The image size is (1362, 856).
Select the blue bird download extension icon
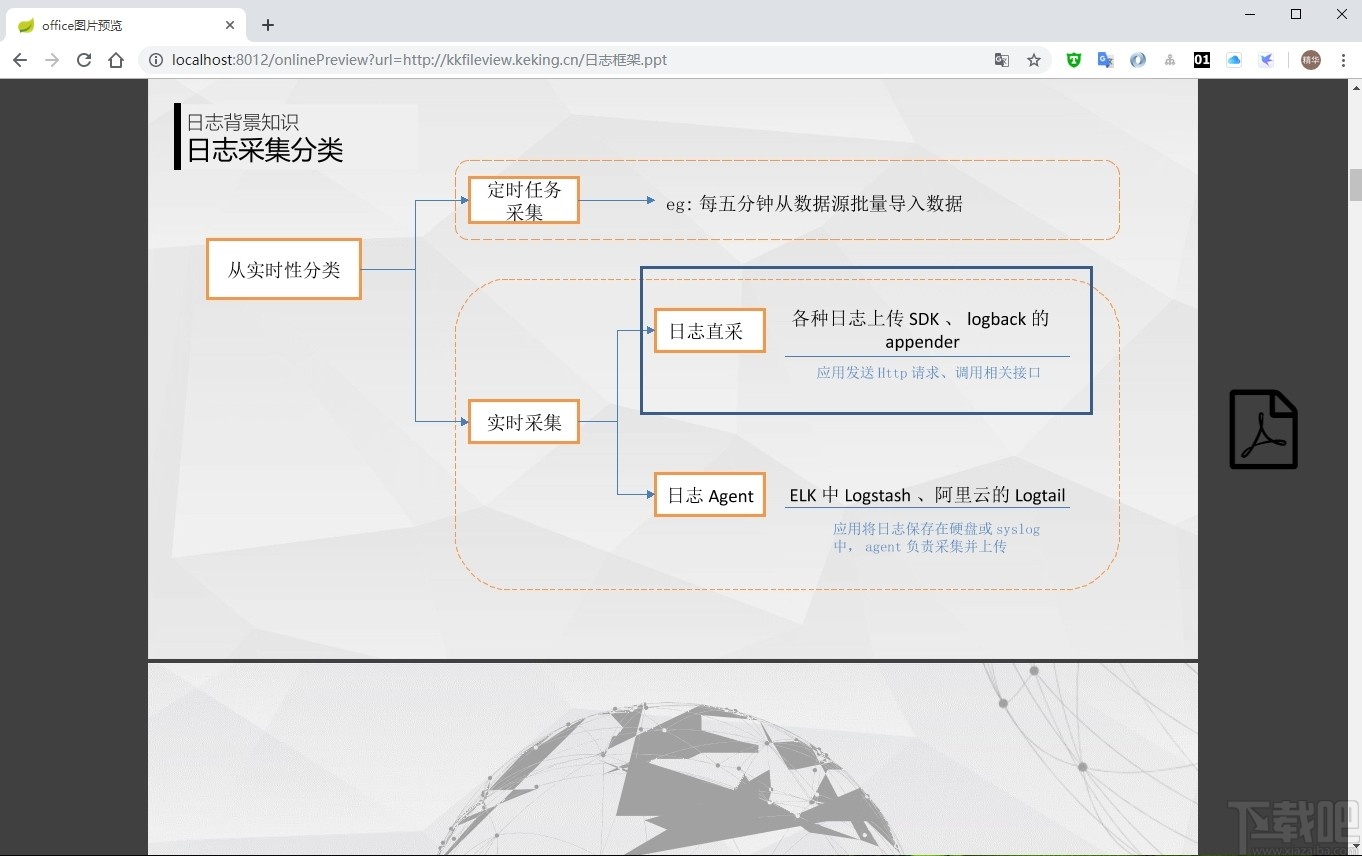click(1266, 60)
